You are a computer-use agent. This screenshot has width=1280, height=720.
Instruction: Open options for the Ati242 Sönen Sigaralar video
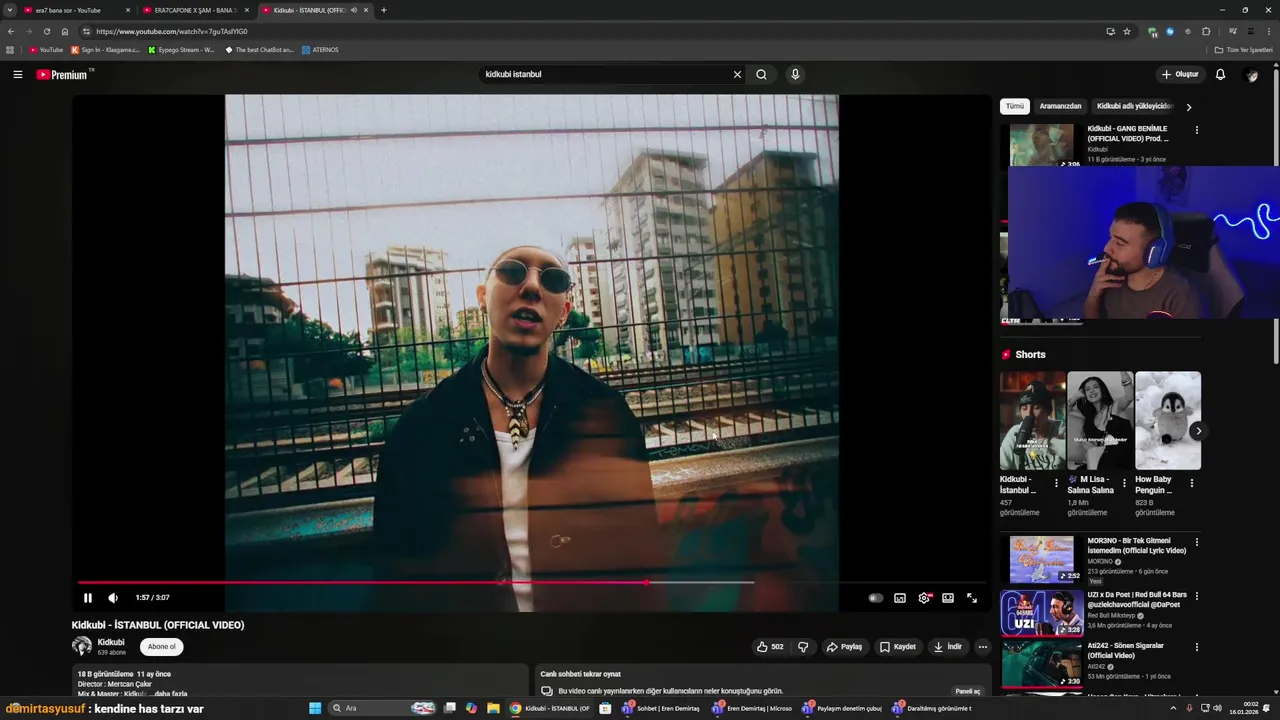pos(1196,647)
